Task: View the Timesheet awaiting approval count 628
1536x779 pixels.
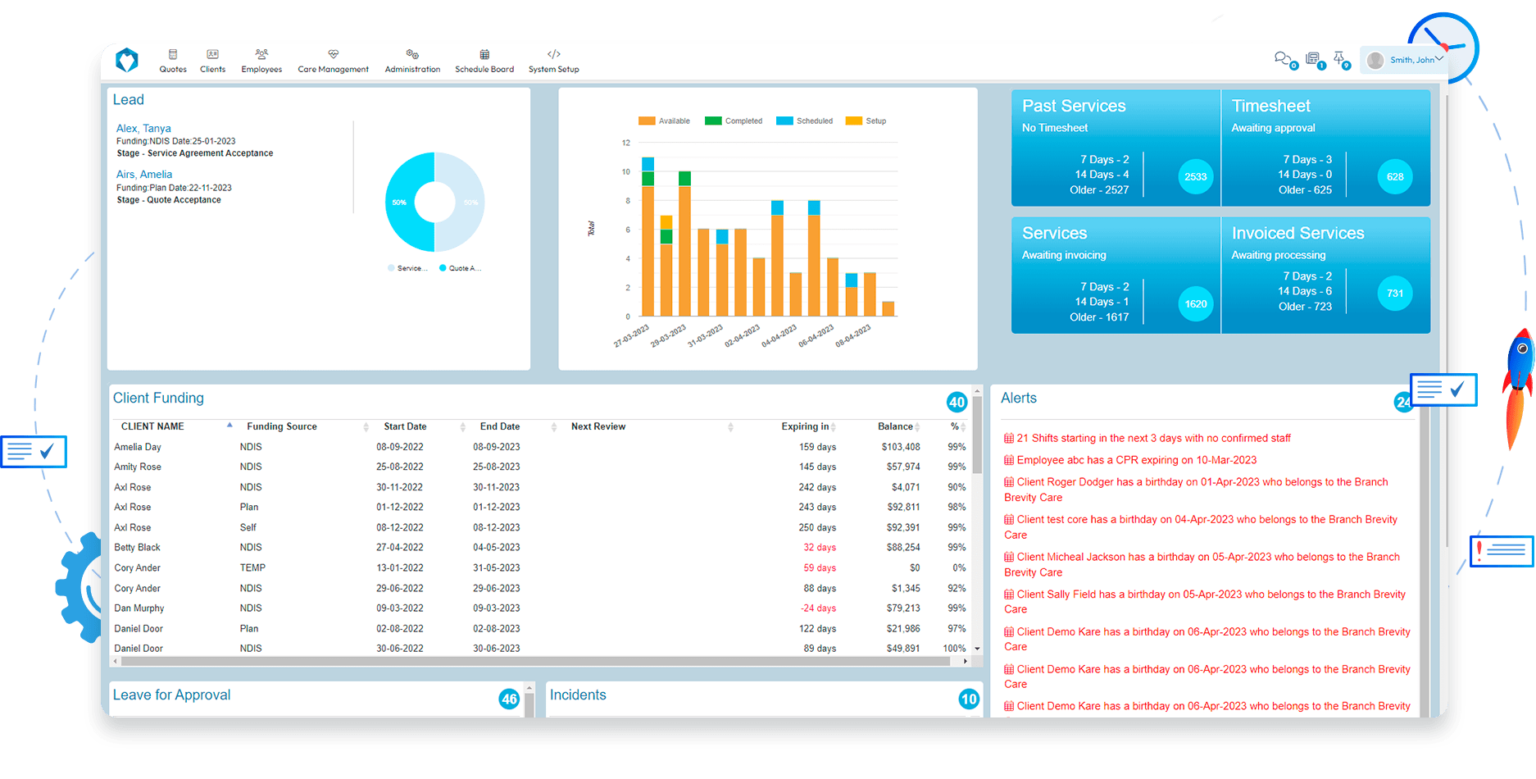Action: [1394, 176]
